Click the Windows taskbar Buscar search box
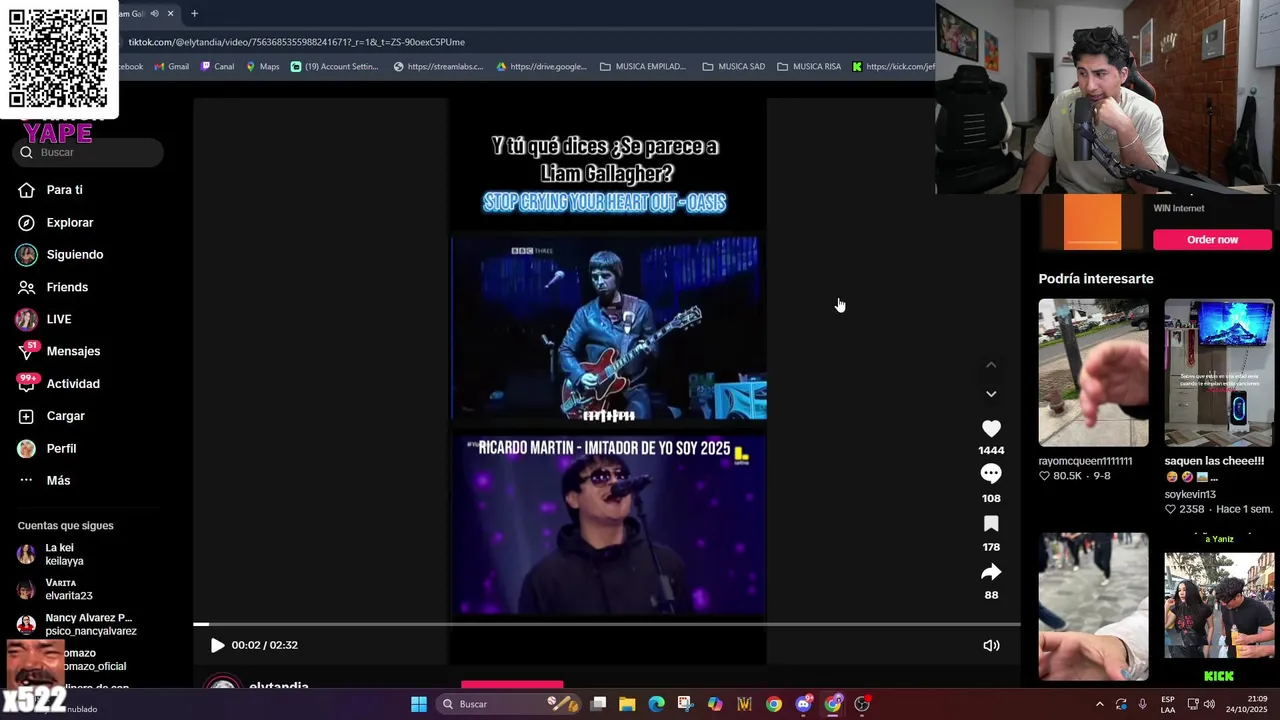1280x720 pixels. coord(509,704)
